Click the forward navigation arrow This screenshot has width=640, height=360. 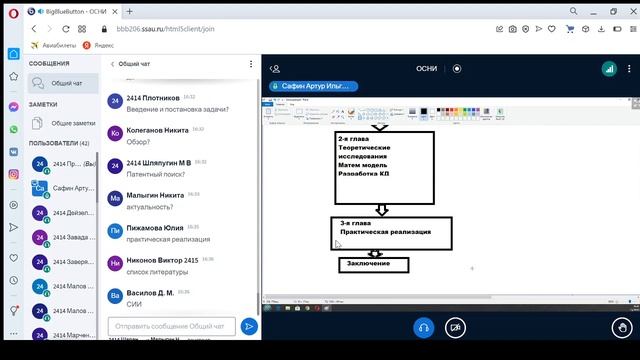coord(49,29)
